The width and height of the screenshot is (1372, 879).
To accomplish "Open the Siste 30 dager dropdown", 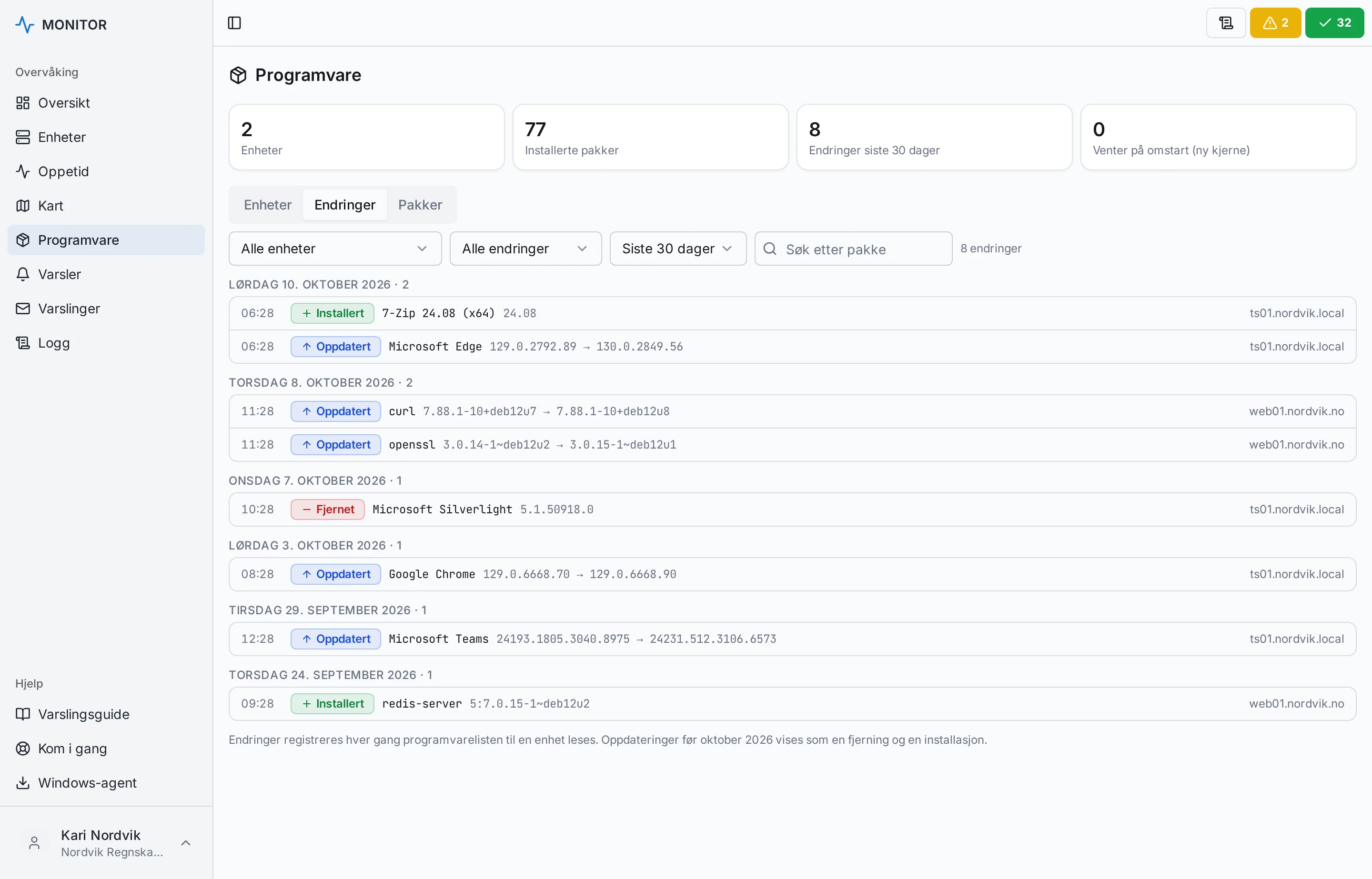I will click(x=678, y=248).
